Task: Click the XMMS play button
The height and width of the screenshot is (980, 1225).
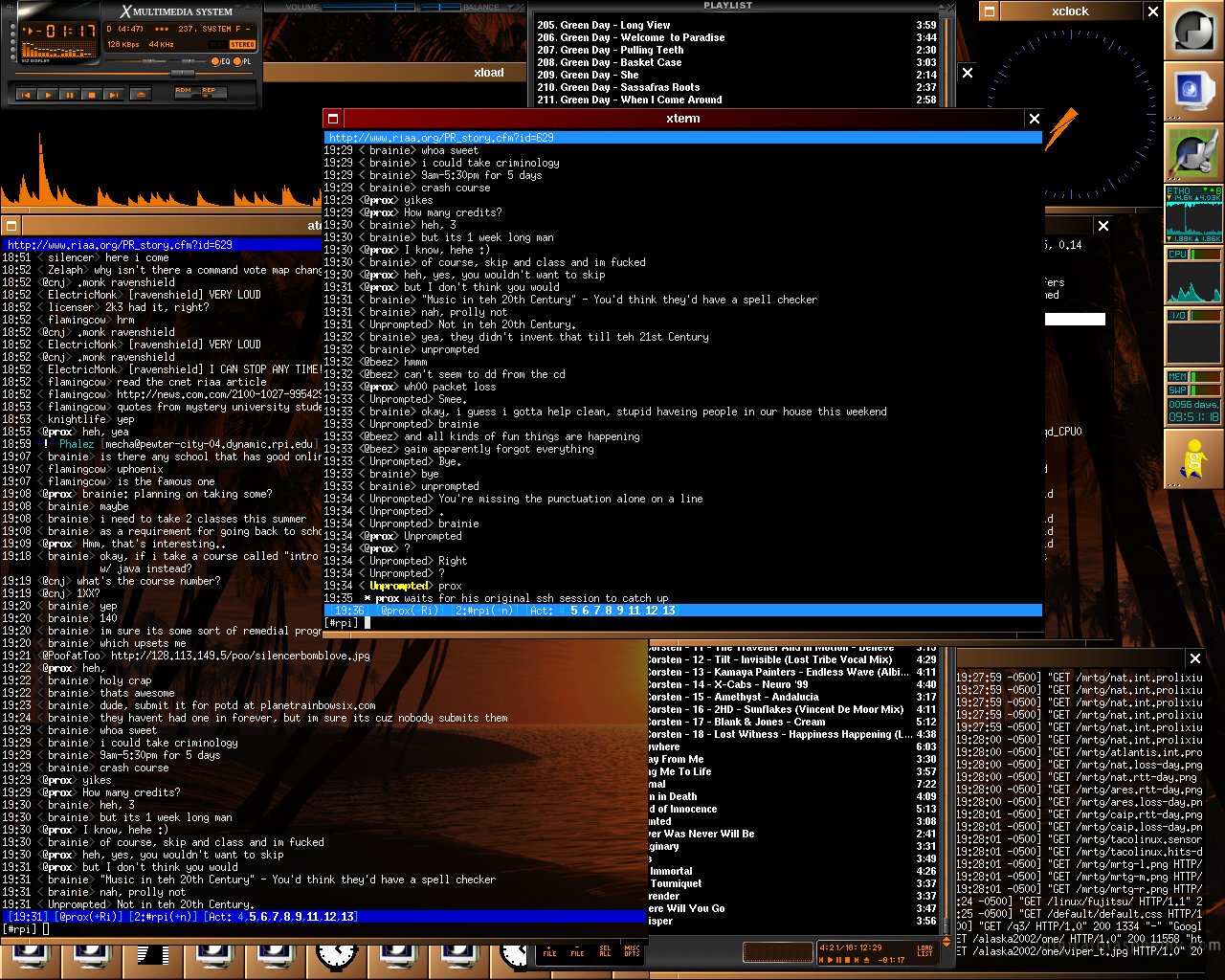Action: [48, 94]
